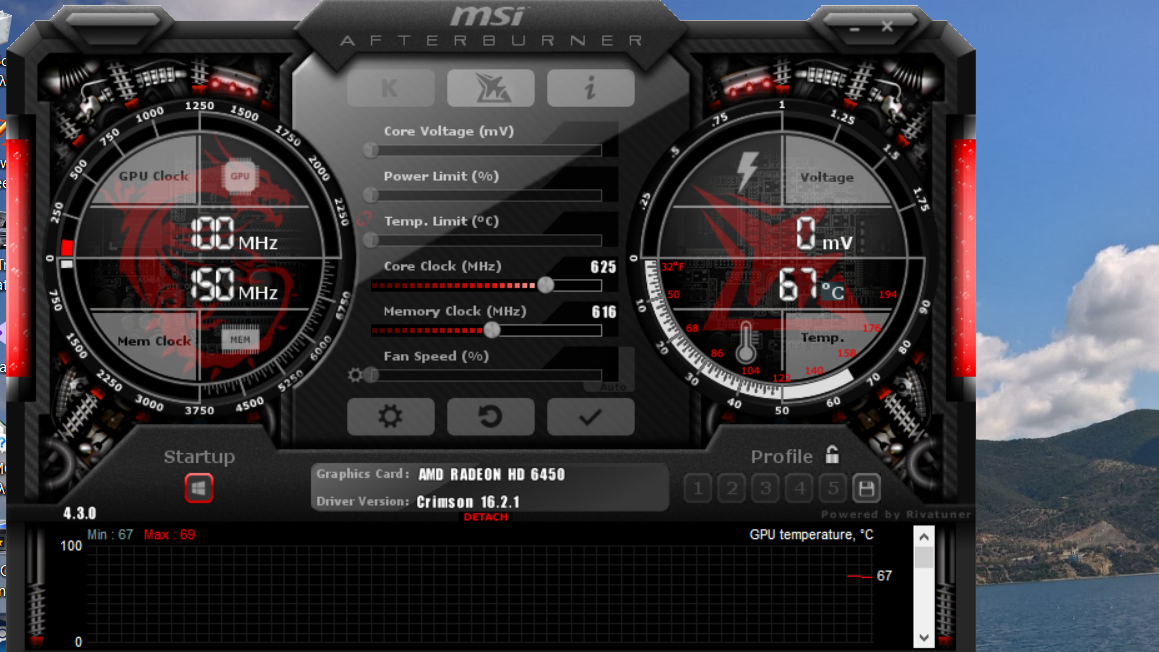Click the Core Clock slider handle

(x=545, y=285)
